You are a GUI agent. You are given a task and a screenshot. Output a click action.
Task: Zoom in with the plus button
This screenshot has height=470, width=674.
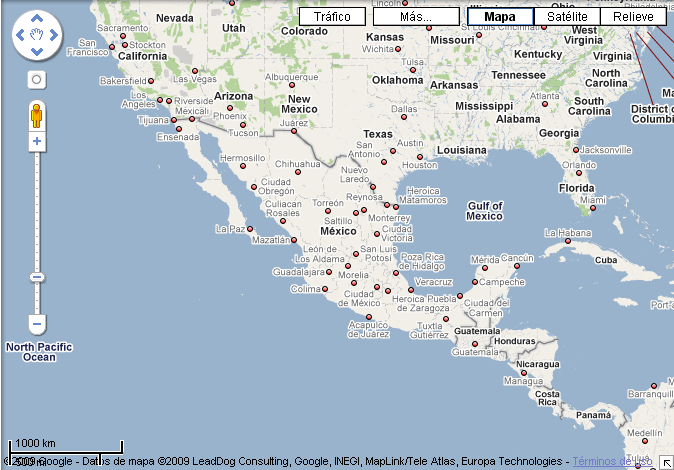click(37, 142)
